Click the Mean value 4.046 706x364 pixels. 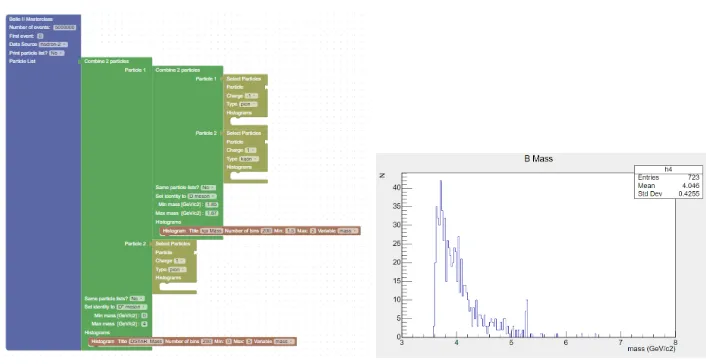point(691,186)
